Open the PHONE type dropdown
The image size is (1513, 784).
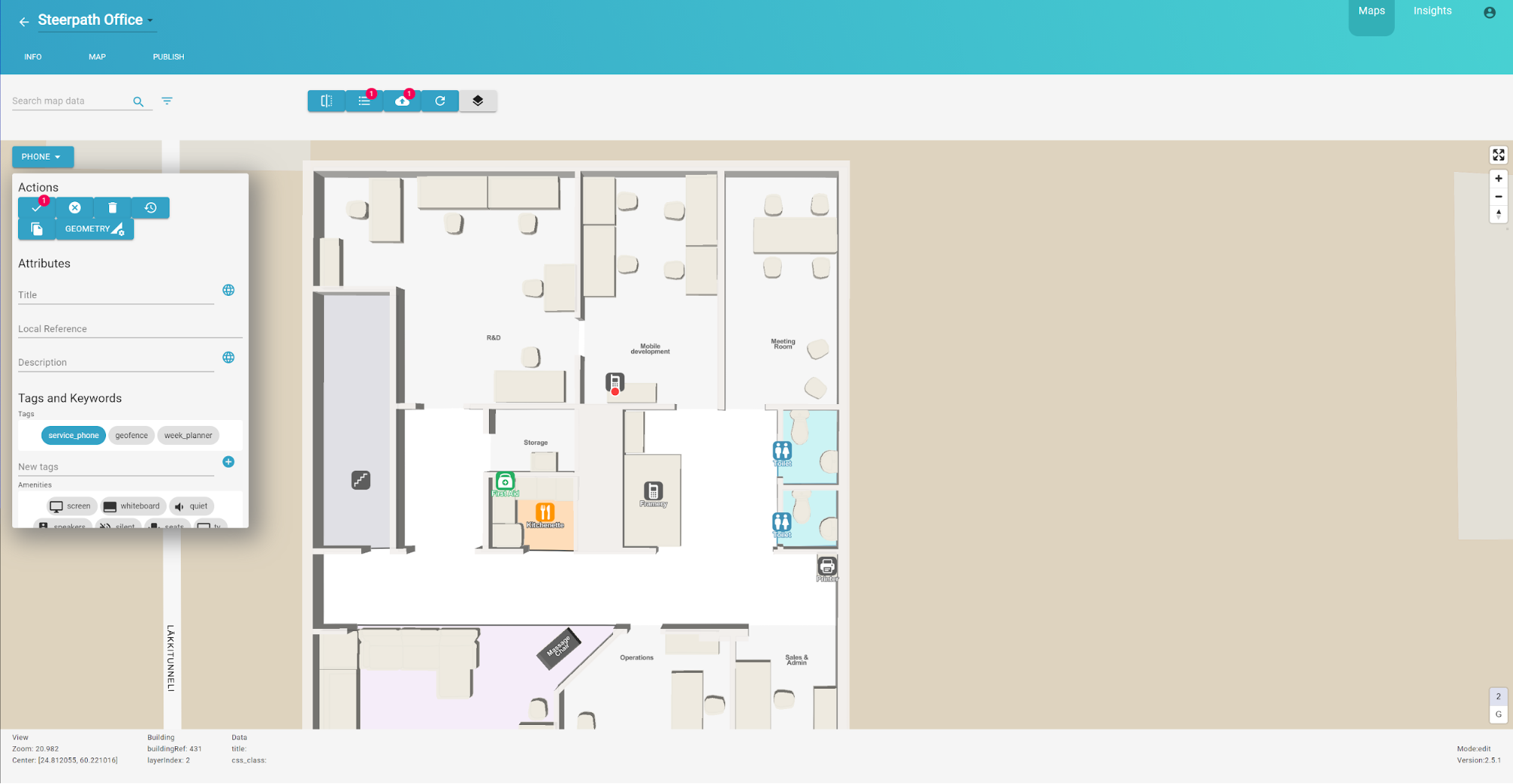[x=42, y=157]
